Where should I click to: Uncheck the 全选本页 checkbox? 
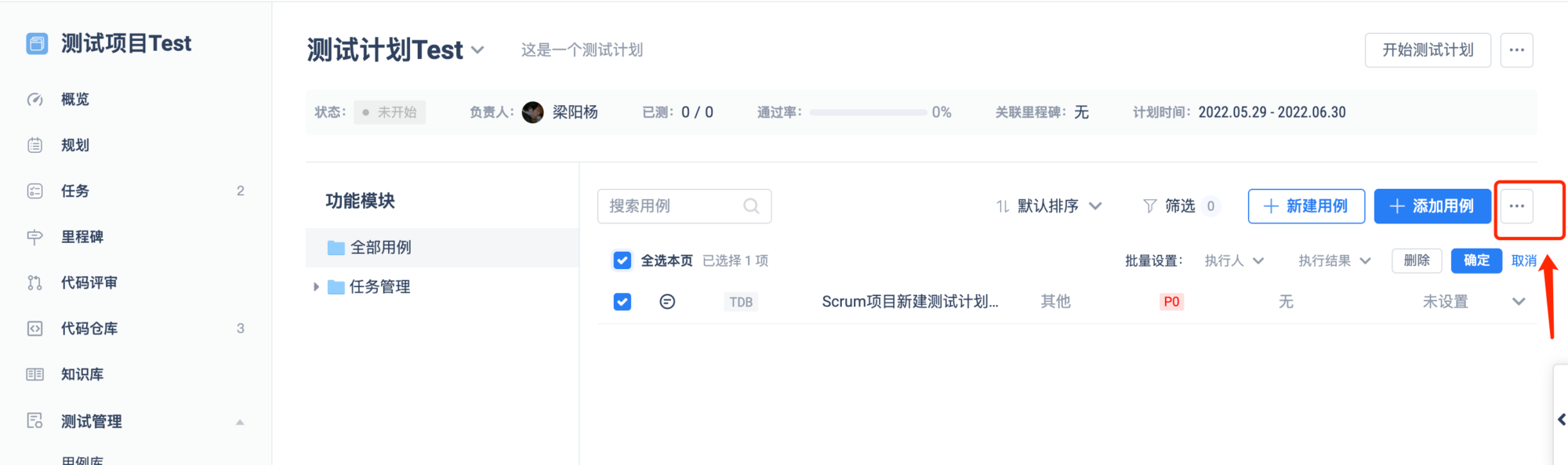tap(622, 260)
